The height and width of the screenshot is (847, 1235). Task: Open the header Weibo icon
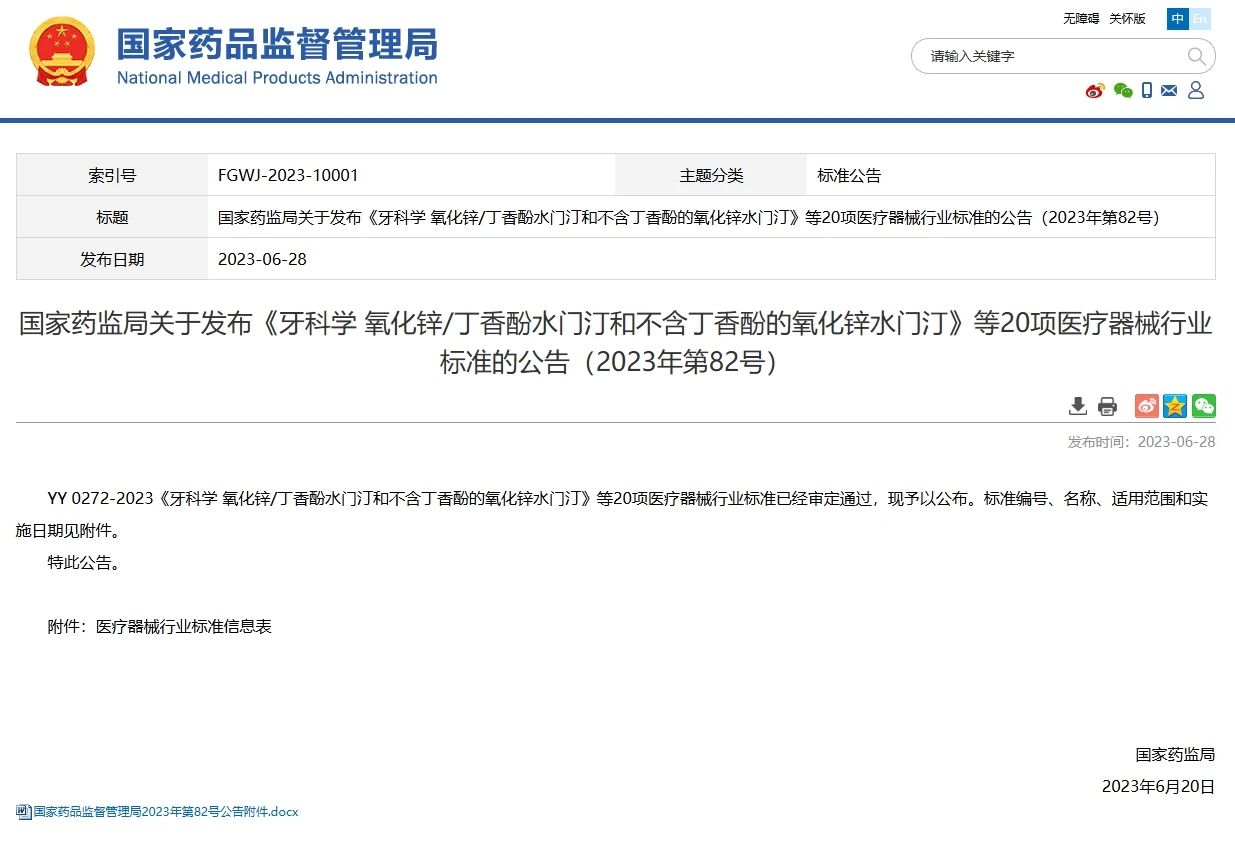point(1095,91)
